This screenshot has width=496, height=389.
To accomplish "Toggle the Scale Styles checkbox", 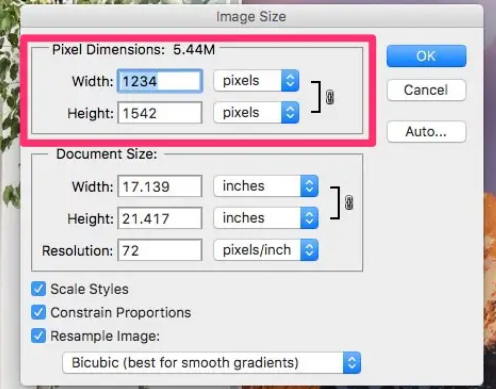I will [38, 289].
